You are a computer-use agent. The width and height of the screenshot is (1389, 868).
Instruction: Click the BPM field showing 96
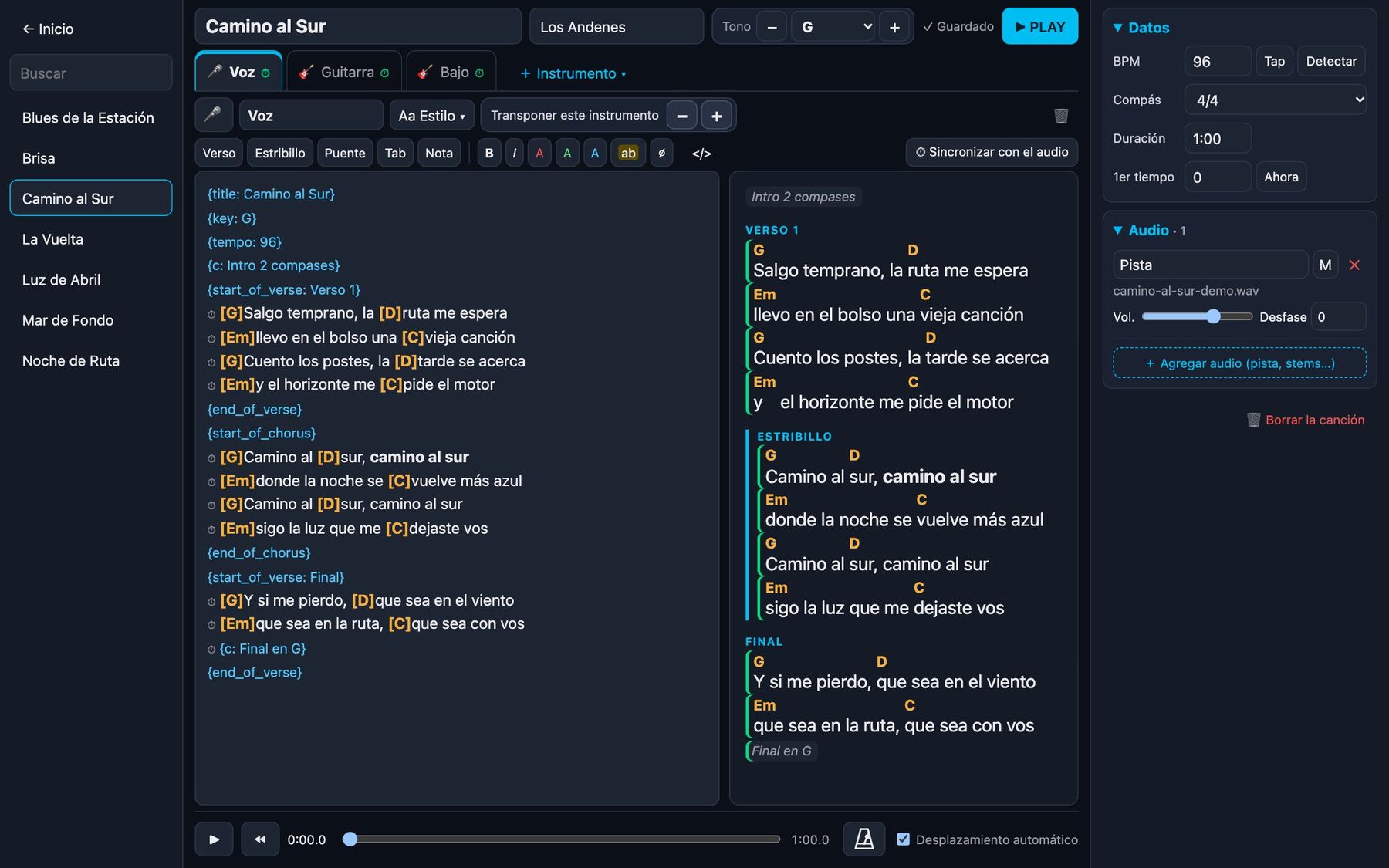(1218, 61)
